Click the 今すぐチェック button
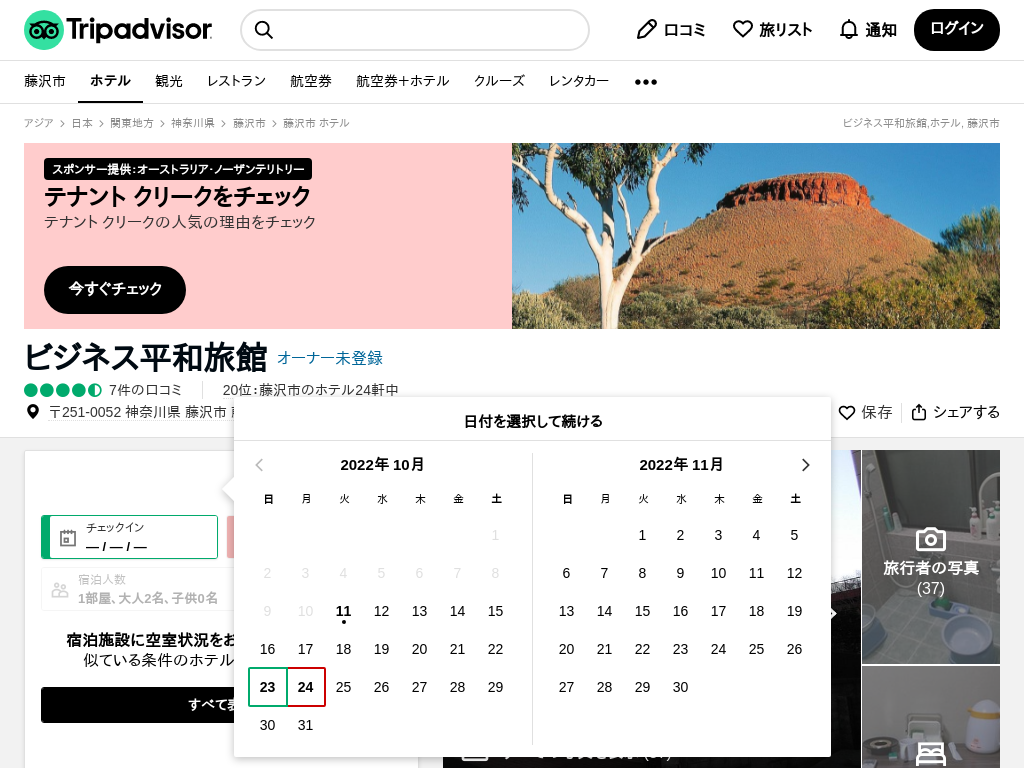1024x768 pixels. pyautogui.click(x=115, y=289)
